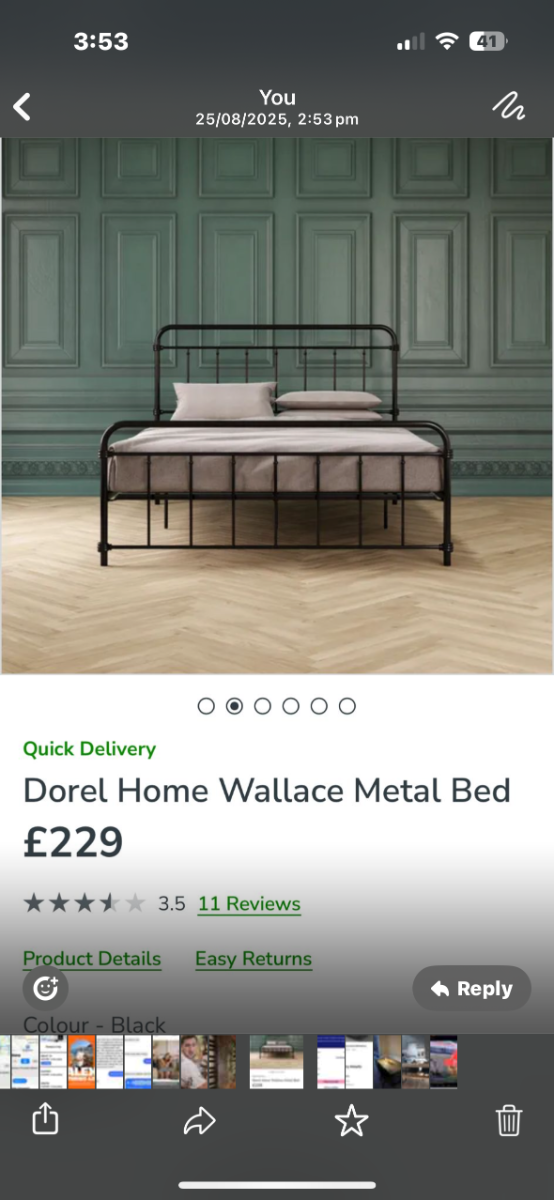Tap the Wi-Fi status icon

tap(447, 42)
